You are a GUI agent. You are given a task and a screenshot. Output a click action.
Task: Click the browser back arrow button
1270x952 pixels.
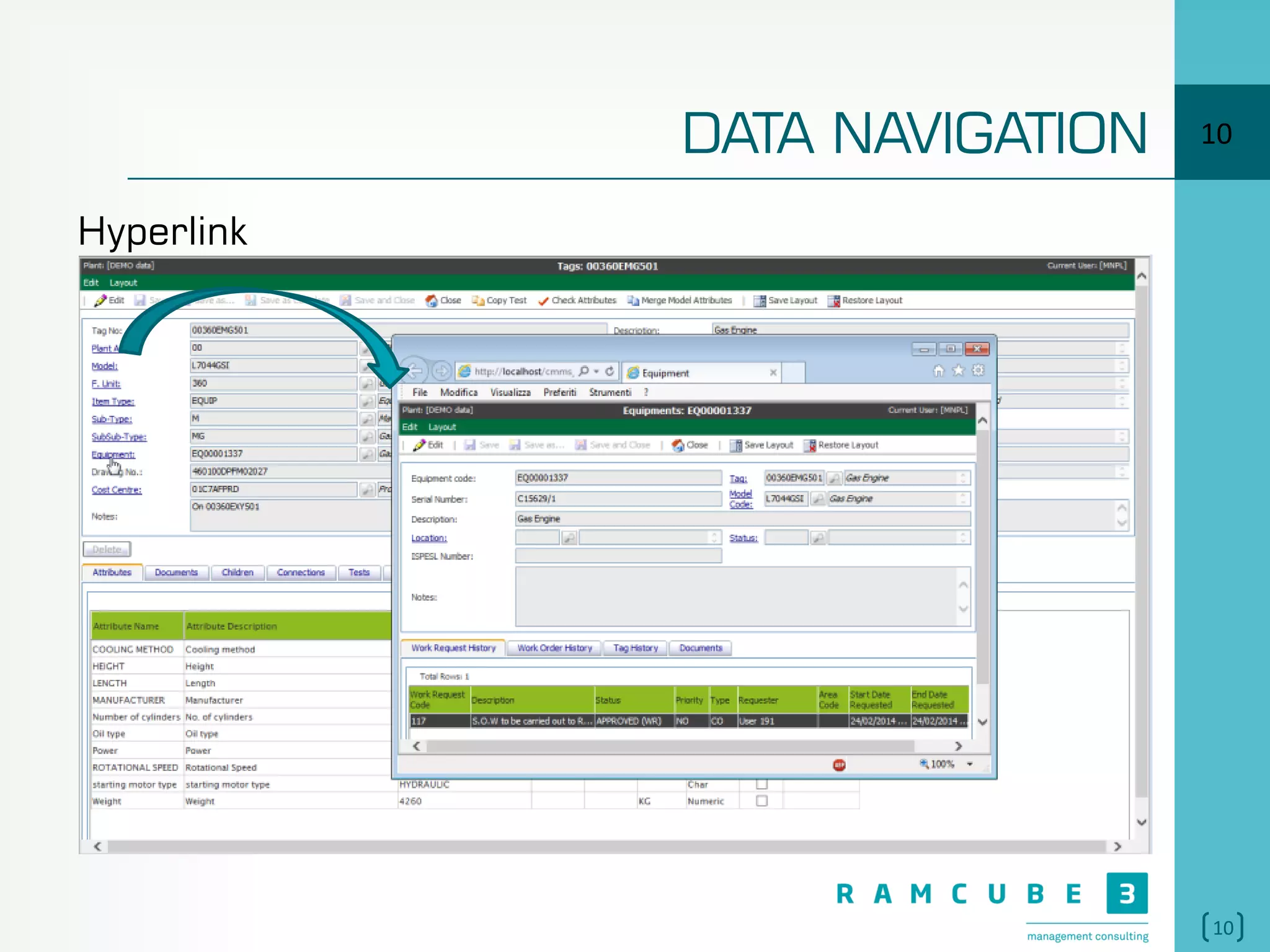point(414,371)
